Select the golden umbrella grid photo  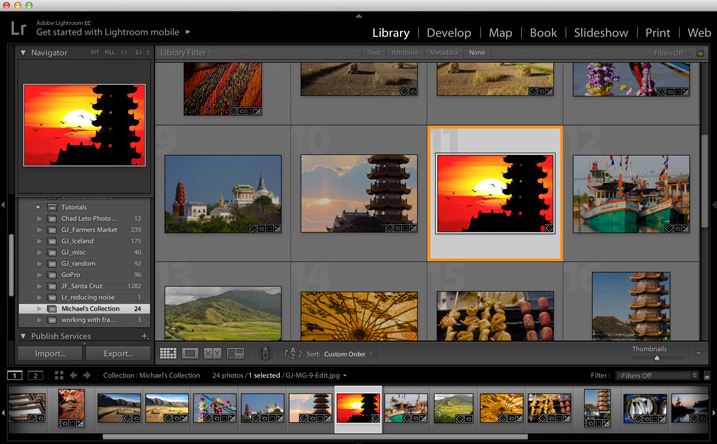point(359,316)
